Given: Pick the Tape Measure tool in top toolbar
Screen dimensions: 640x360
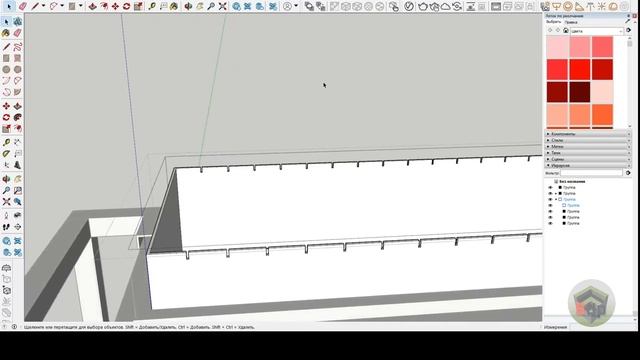Looking at the screenshot, I should (x=152, y=6).
